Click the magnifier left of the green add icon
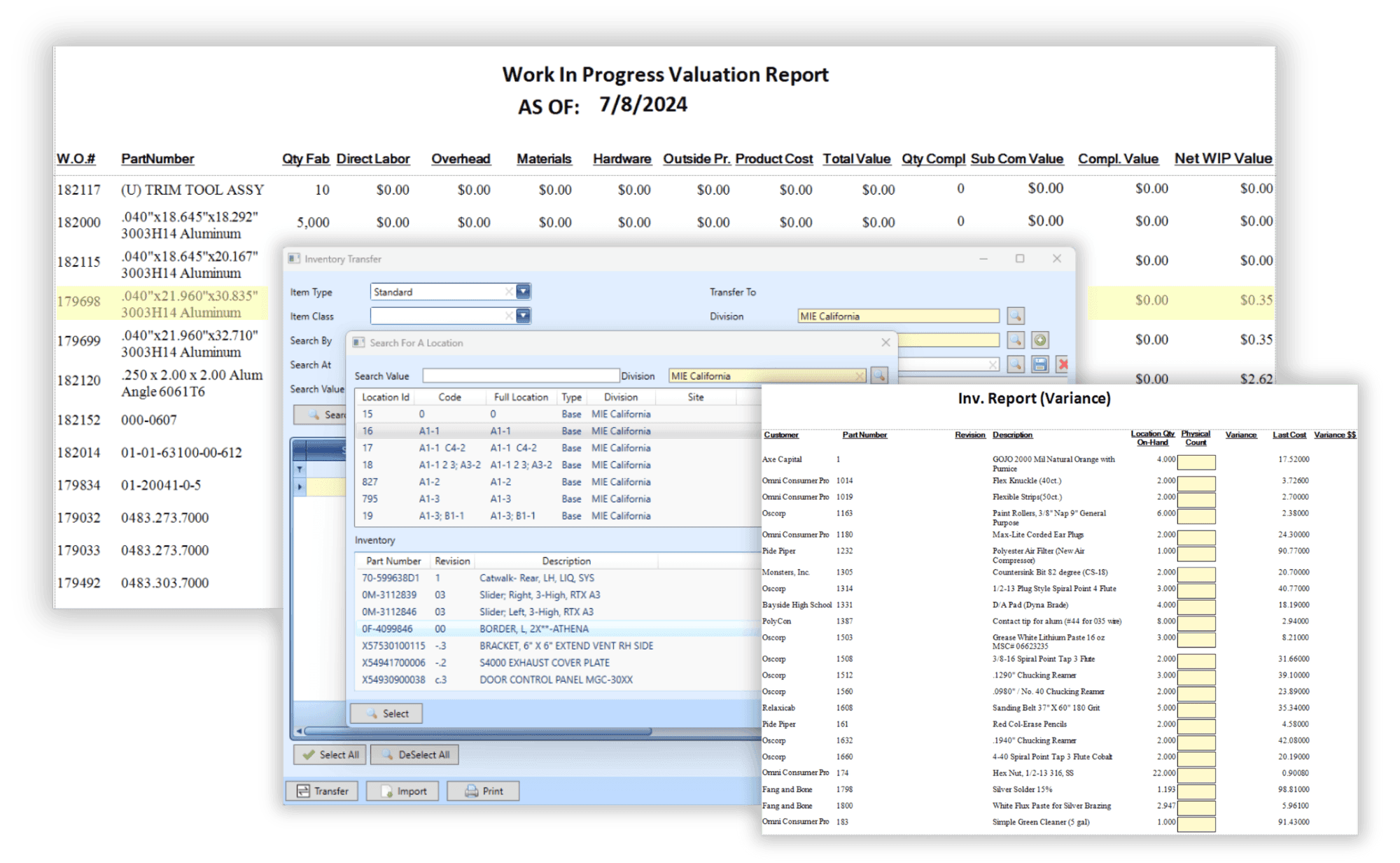 click(x=1015, y=340)
